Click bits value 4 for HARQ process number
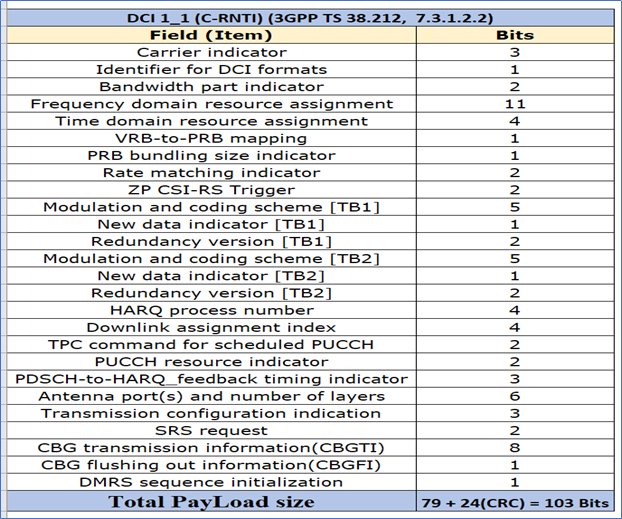 [x=515, y=310]
